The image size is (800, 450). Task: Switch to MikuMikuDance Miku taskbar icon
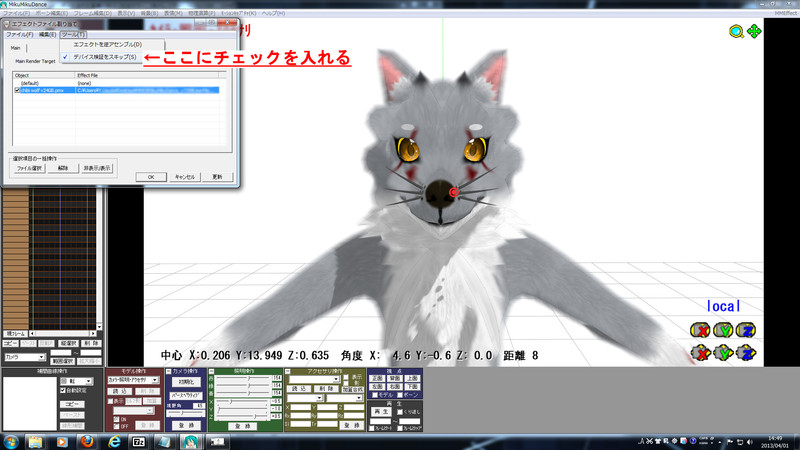tap(191, 442)
